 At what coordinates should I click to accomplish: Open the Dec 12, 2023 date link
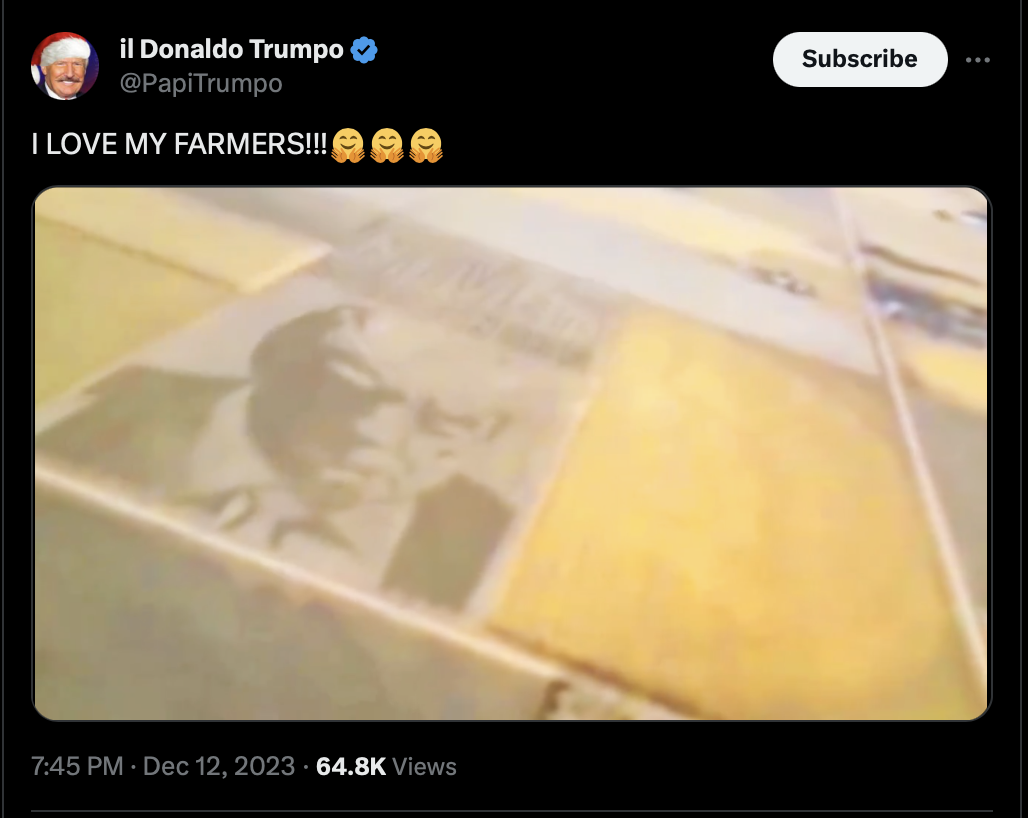[219, 766]
